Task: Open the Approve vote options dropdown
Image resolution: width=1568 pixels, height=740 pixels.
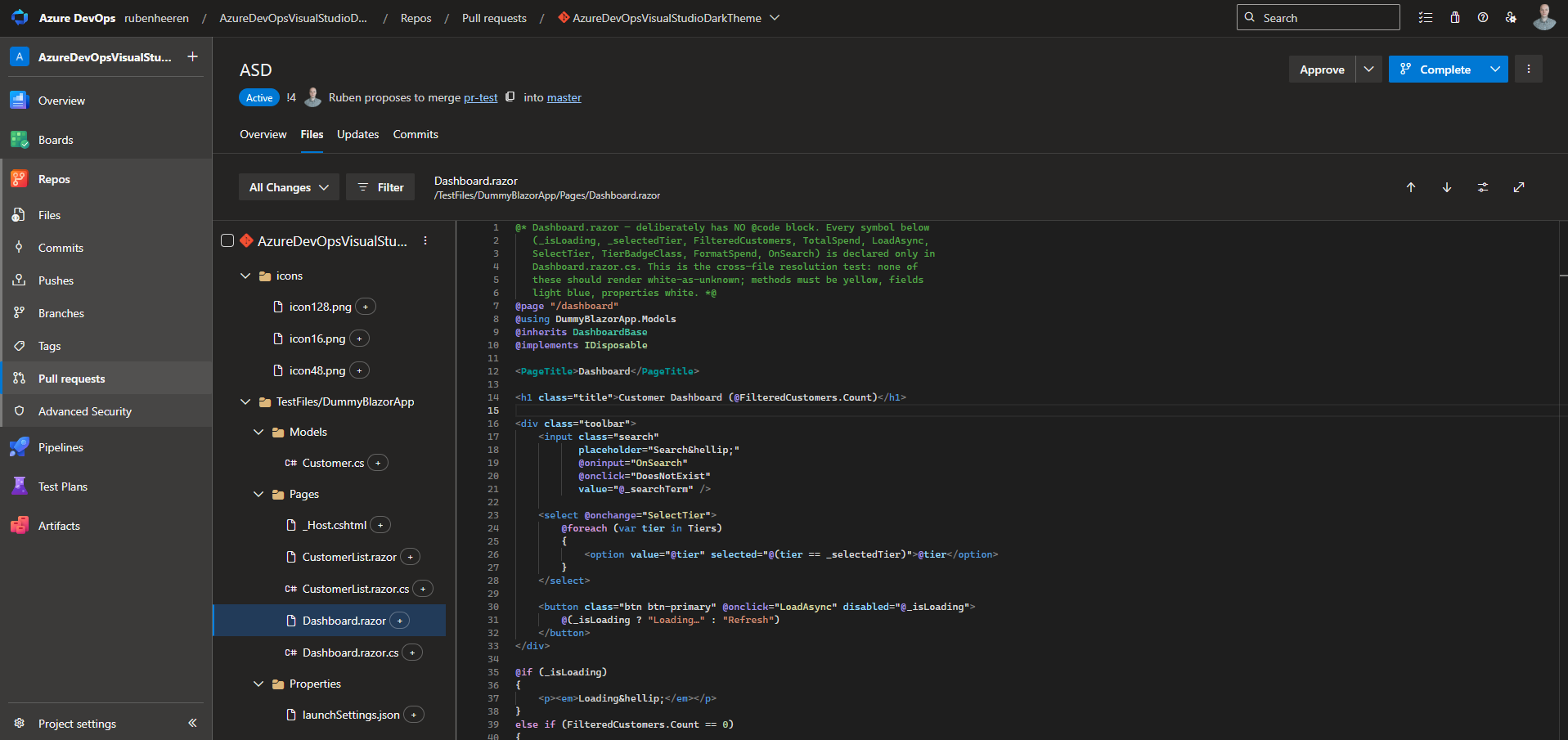Action: [x=1368, y=70]
